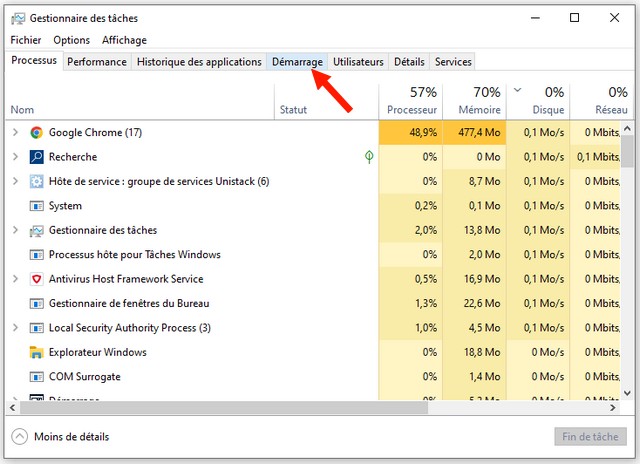Viewport: 640px width, 464px height.
Task: Sort by the Mémoire column header
Action: [x=478, y=101]
